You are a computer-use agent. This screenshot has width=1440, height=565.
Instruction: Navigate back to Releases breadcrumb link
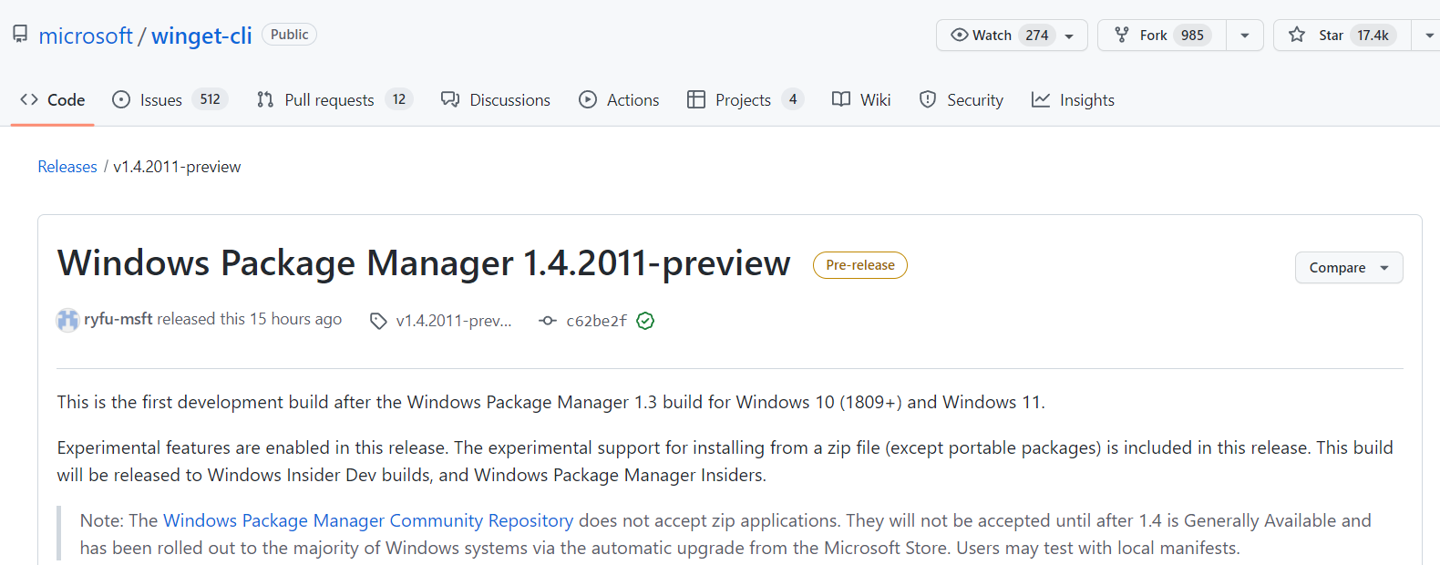coord(67,167)
